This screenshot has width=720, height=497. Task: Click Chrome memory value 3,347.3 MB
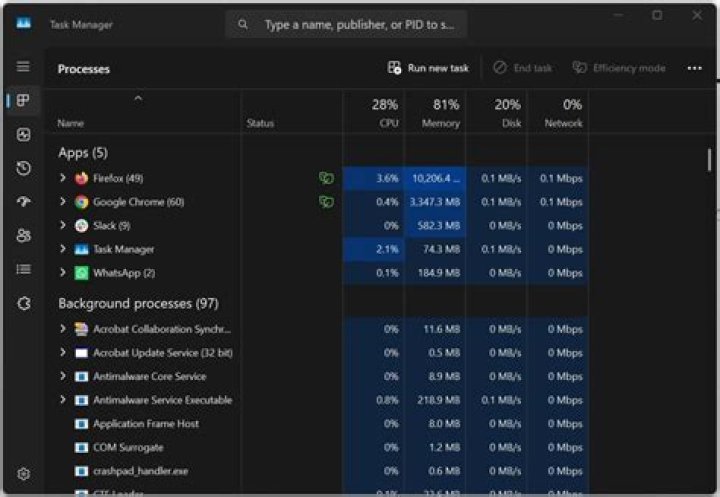pos(434,202)
